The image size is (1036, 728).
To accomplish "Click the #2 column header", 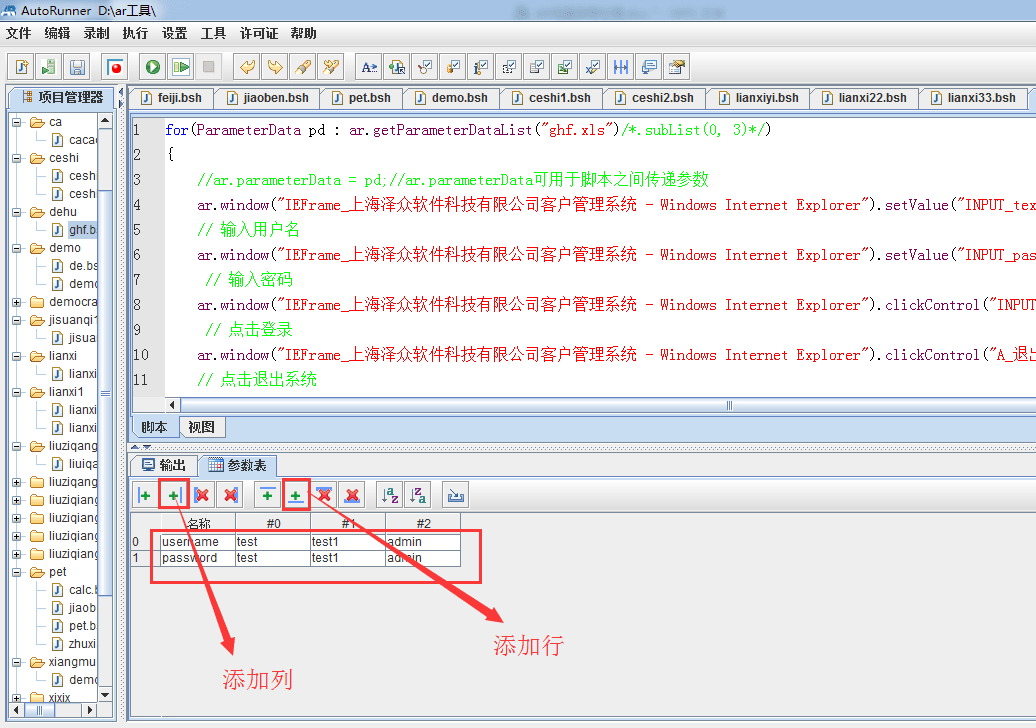I will click(424, 524).
